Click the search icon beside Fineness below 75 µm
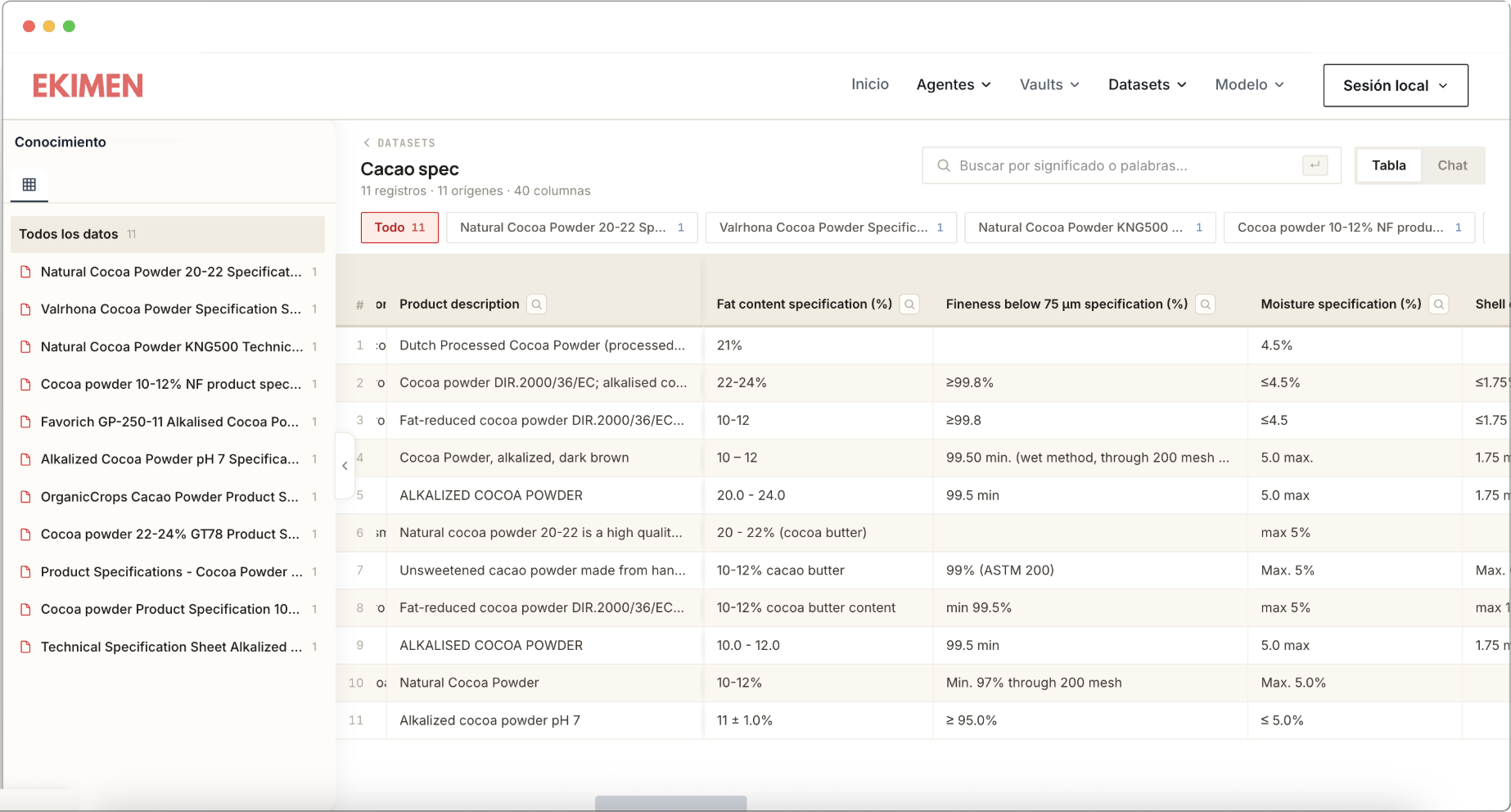Screen dimensions: 1511x812 [1205, 304]
